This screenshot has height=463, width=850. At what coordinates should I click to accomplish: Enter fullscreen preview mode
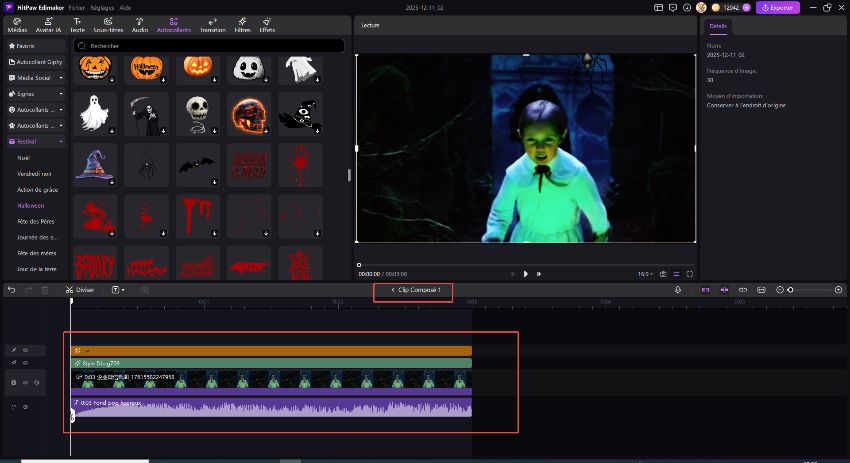pos(690,274)
